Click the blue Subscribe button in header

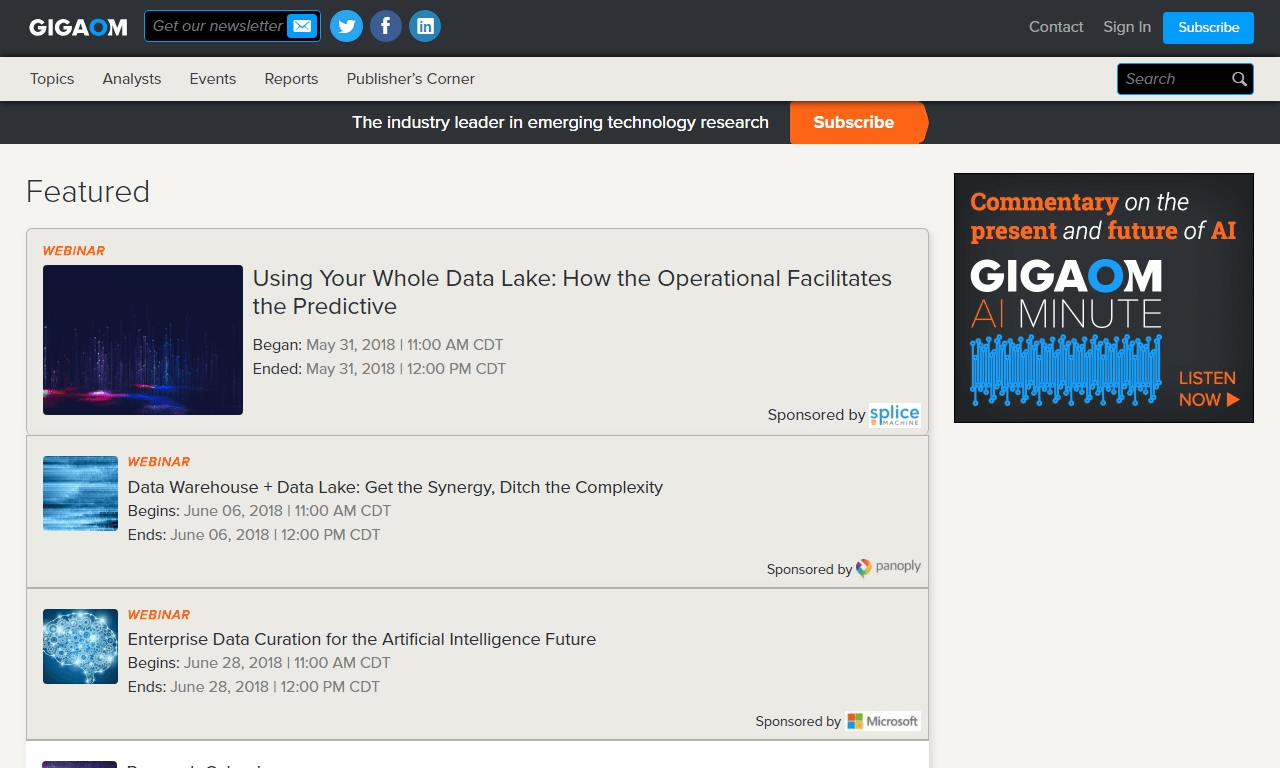point(1208,28)
